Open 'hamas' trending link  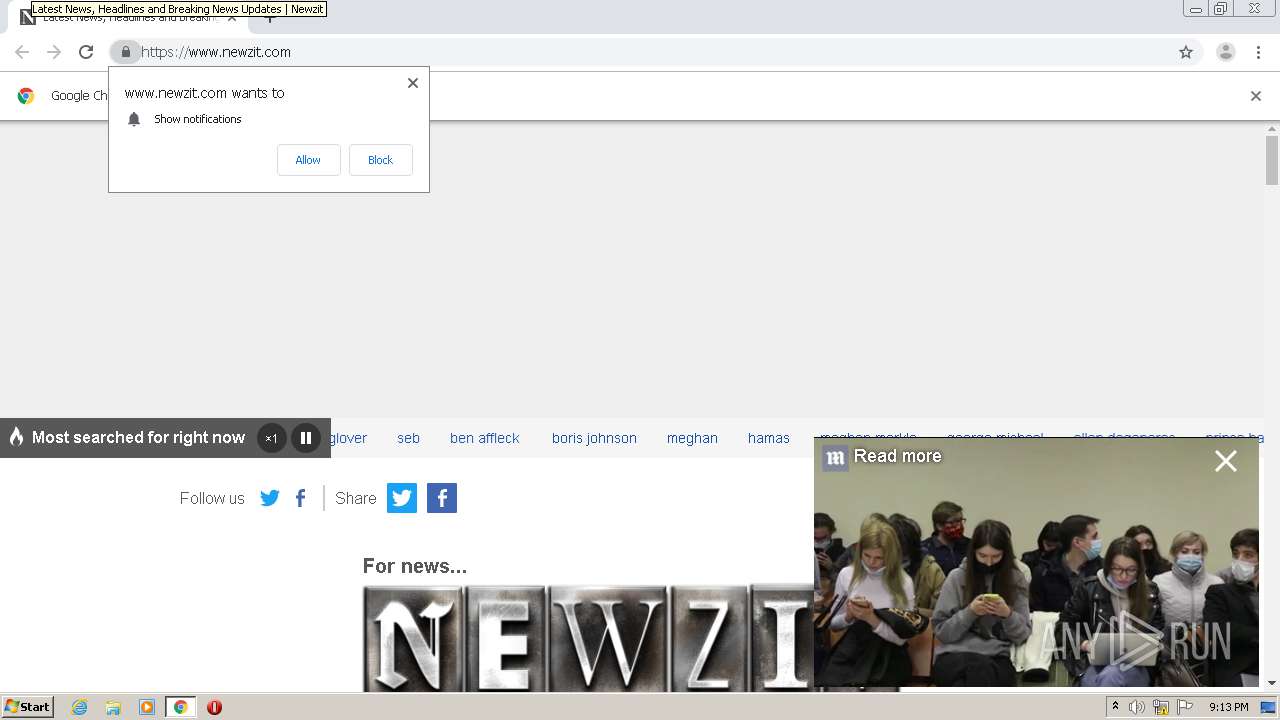click(769, 438)
